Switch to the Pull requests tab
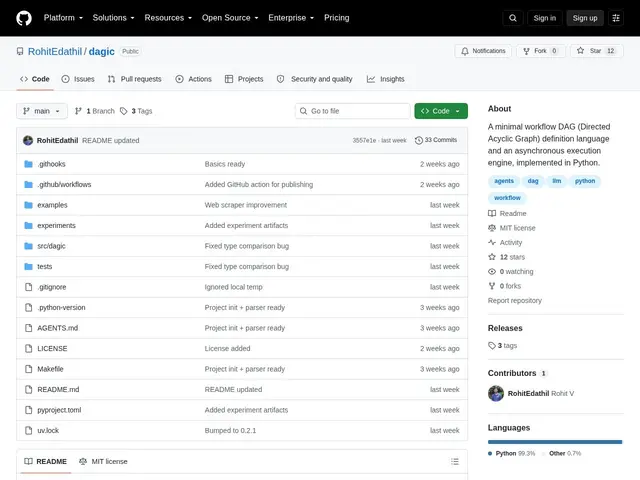640x480 pixels. 134,79
